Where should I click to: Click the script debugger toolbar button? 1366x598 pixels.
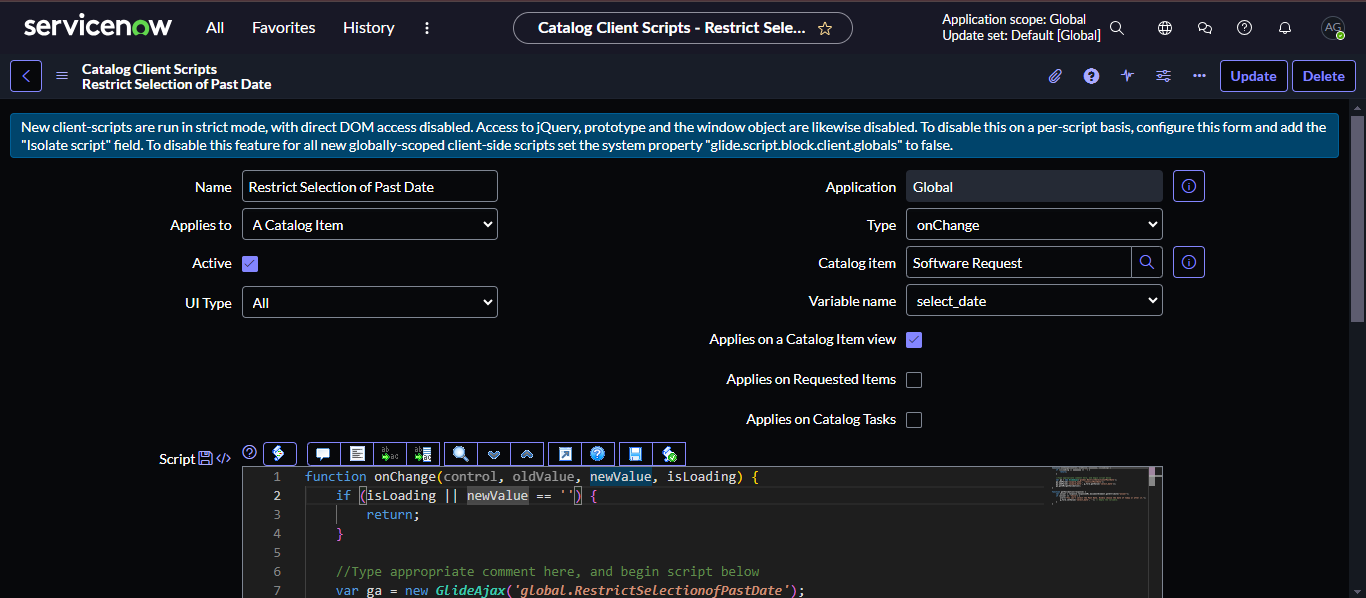pyautogui.click(x=669, y=454)
